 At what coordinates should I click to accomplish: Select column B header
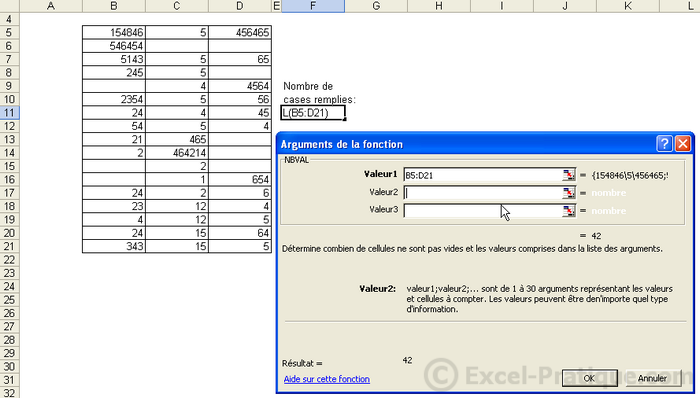(114, 6)
